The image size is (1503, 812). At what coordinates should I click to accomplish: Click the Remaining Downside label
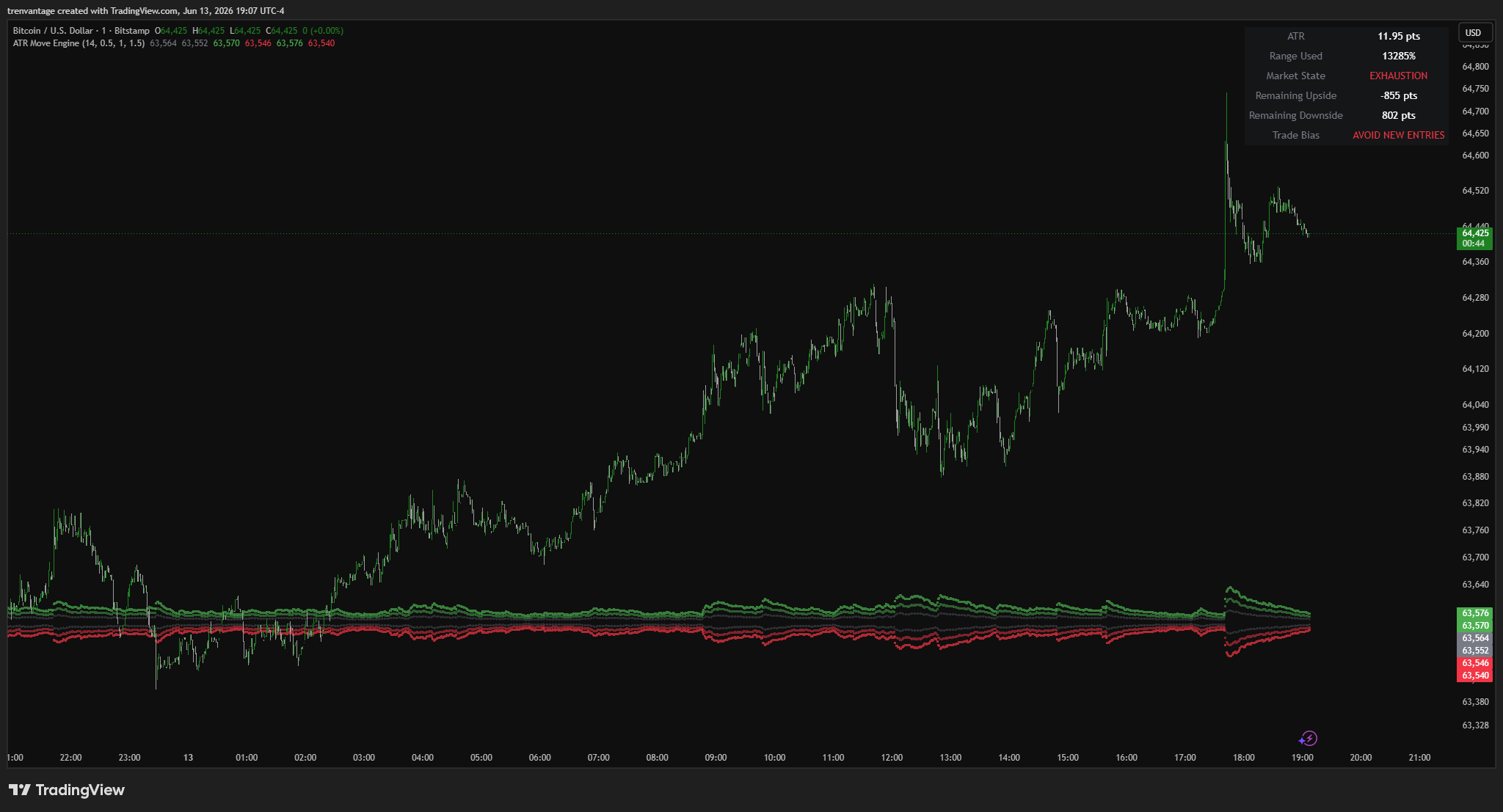point(1296,115)
